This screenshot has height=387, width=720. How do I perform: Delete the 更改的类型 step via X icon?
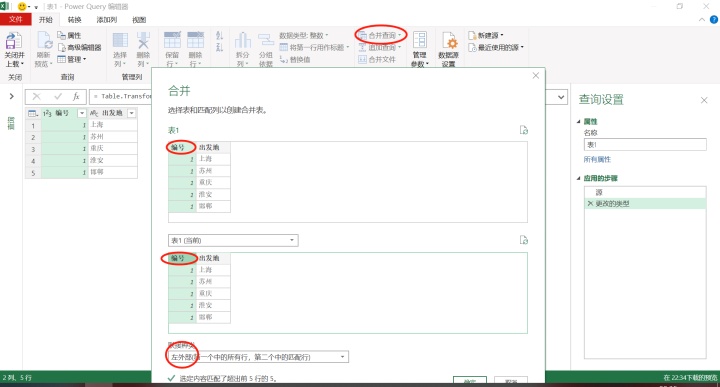[x=590, y=203]
